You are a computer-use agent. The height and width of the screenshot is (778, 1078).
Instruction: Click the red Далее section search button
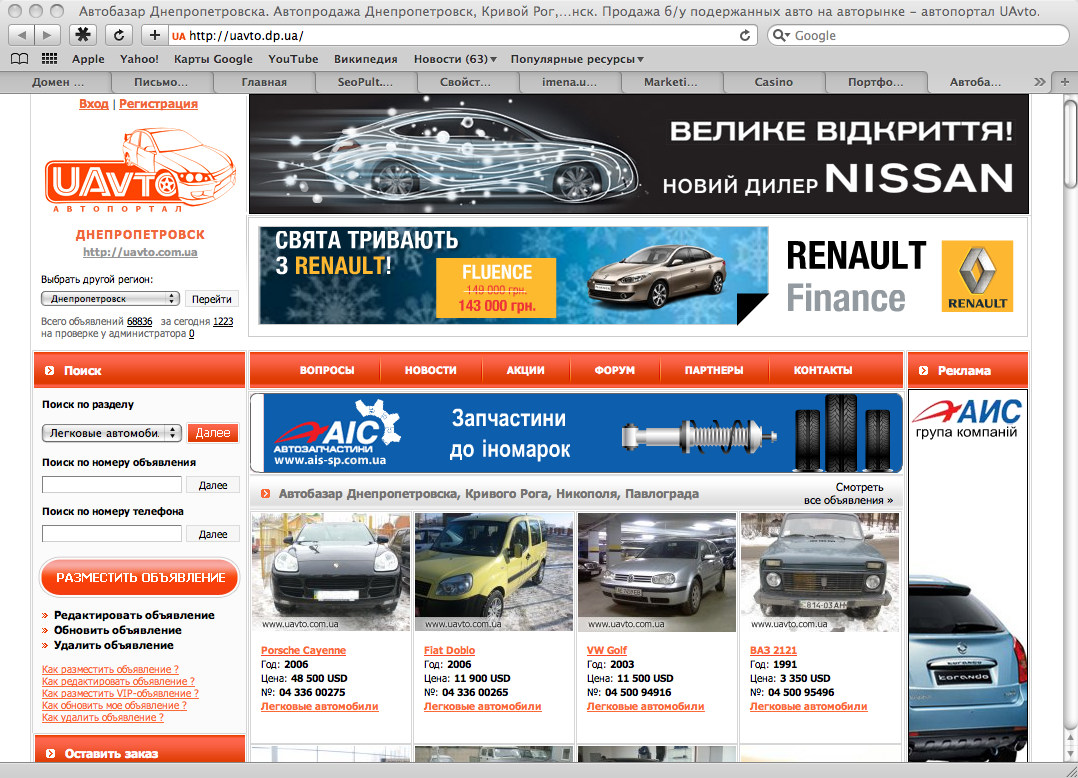coord(213,433)
